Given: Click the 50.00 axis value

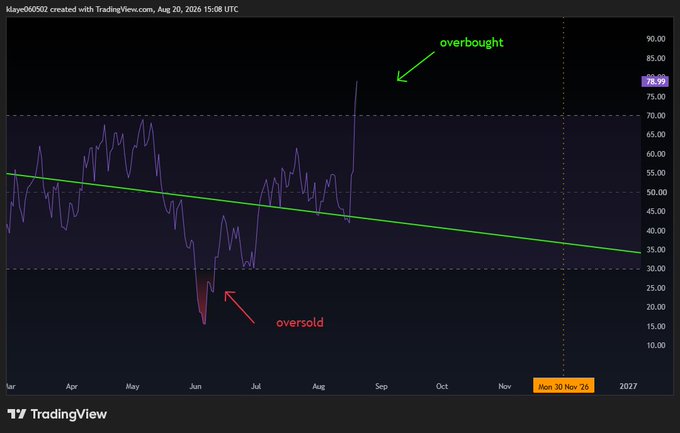Looking at the screenshot, I should (656, 192).
